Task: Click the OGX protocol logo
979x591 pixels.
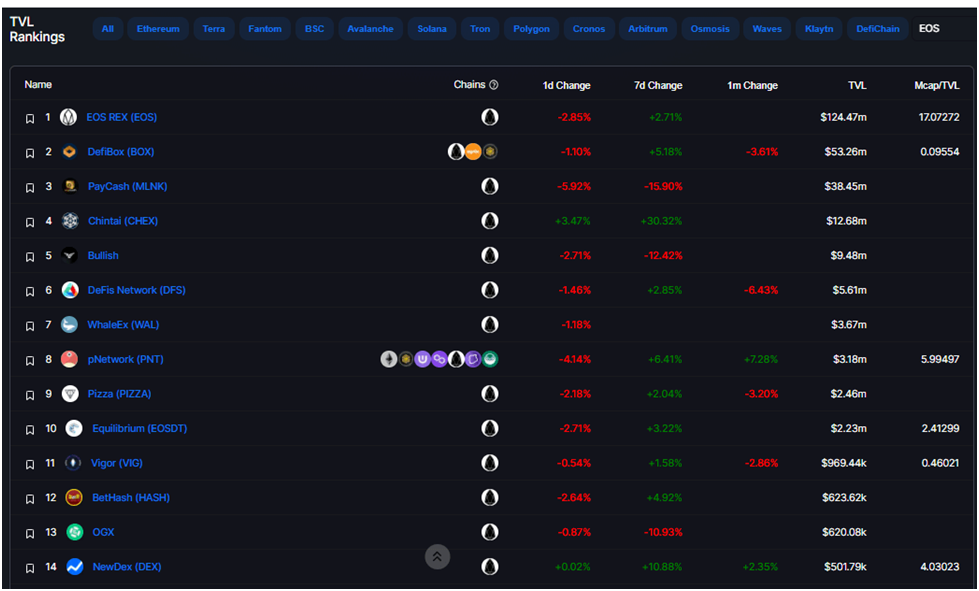Action: pyautogui.click(x=75, y=532)
